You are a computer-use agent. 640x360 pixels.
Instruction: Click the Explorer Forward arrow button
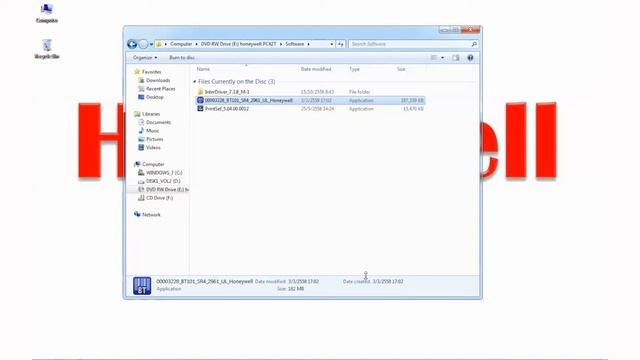tap(143, 44)
